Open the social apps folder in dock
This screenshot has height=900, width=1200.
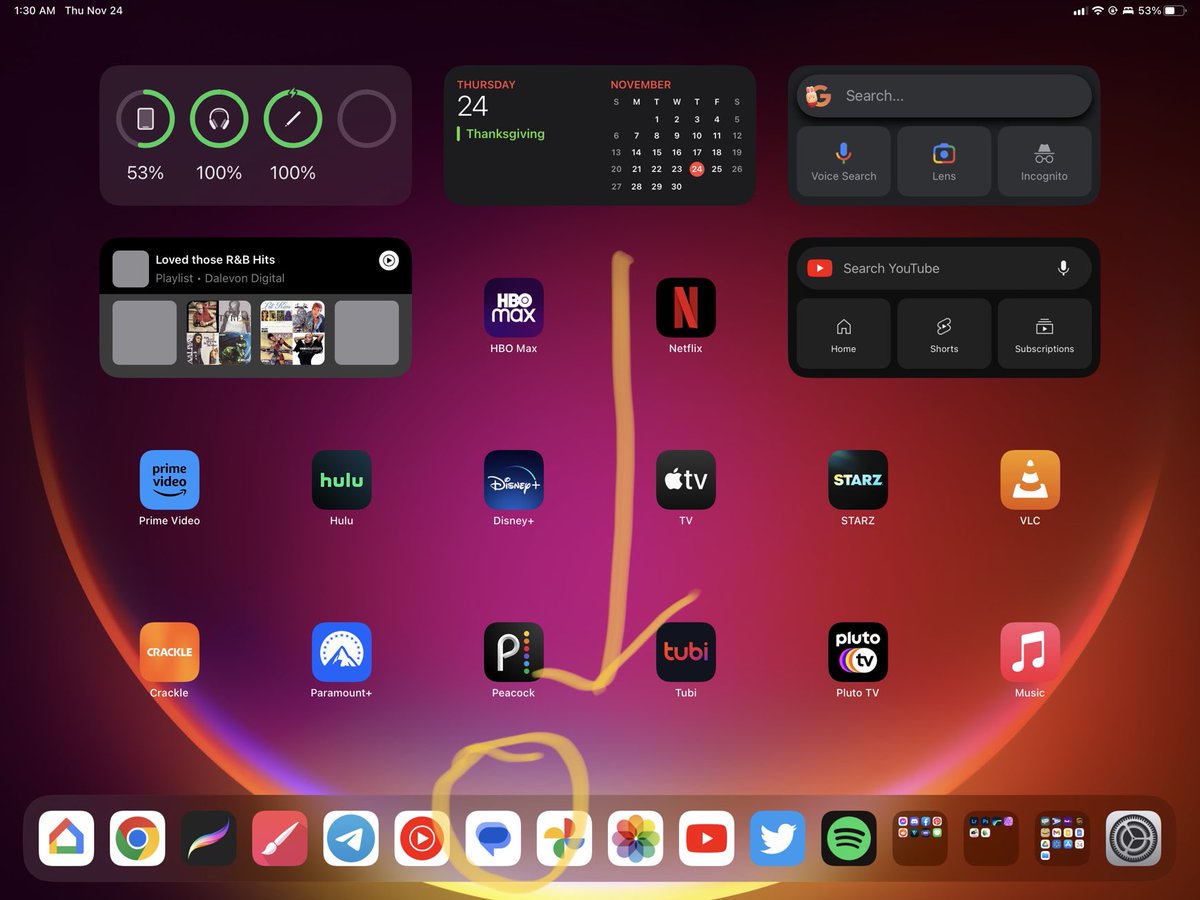pyautogui.click(x=920, y=838)
